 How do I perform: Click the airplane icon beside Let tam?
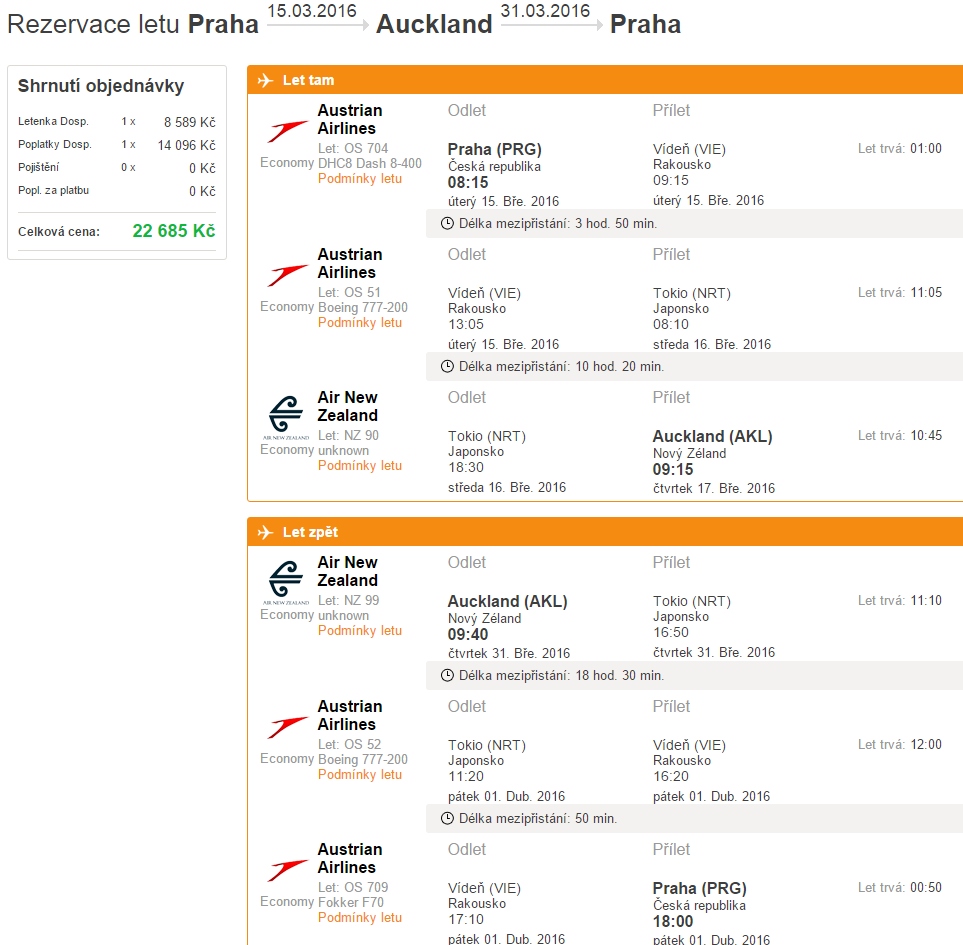[265, 80]
